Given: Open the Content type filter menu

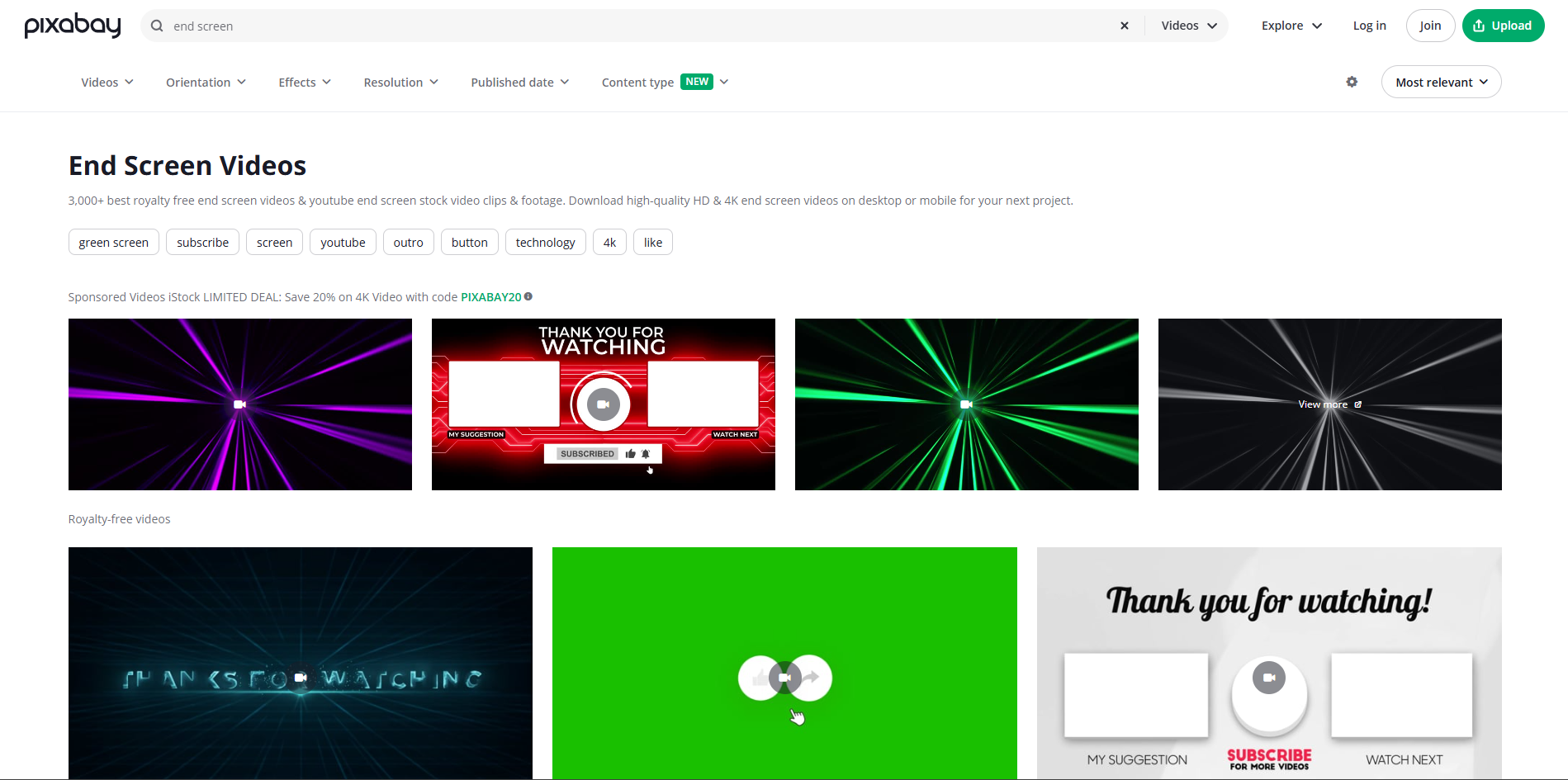Looking at the screenshot, I should click(663, 82).
